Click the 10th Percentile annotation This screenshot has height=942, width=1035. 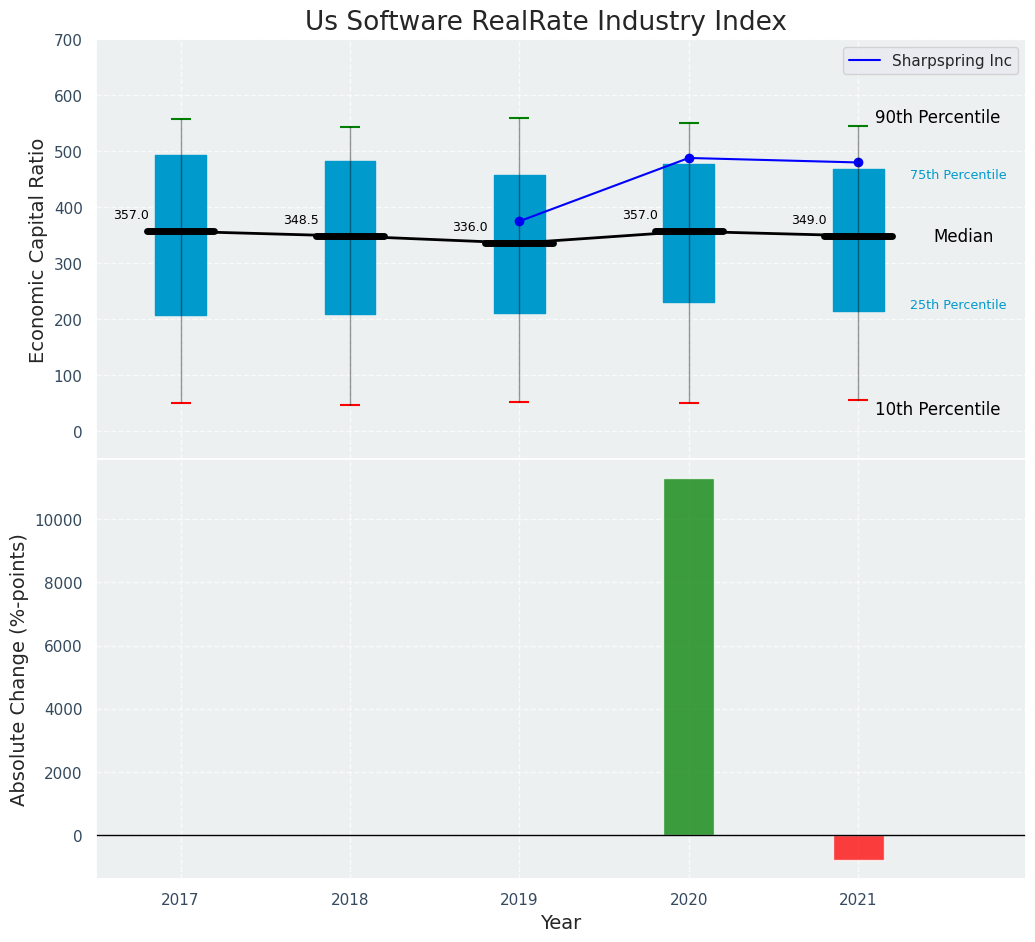click(937, 409)
